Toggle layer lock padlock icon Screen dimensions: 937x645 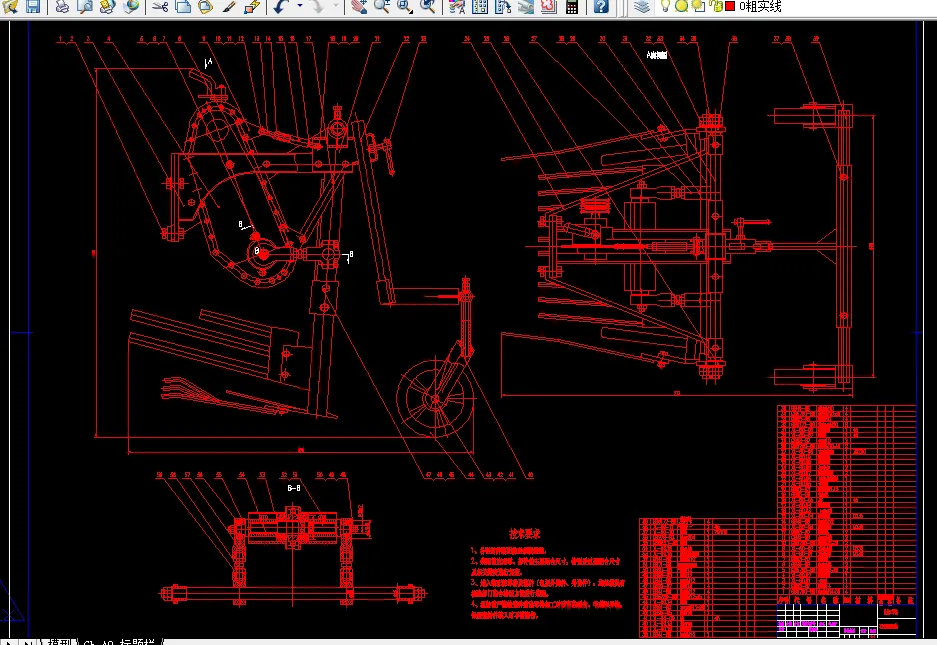716,6
